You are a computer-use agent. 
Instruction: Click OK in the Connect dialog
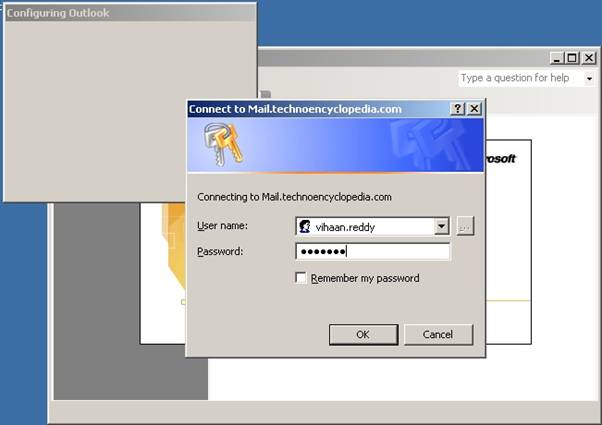click(363, 334)
